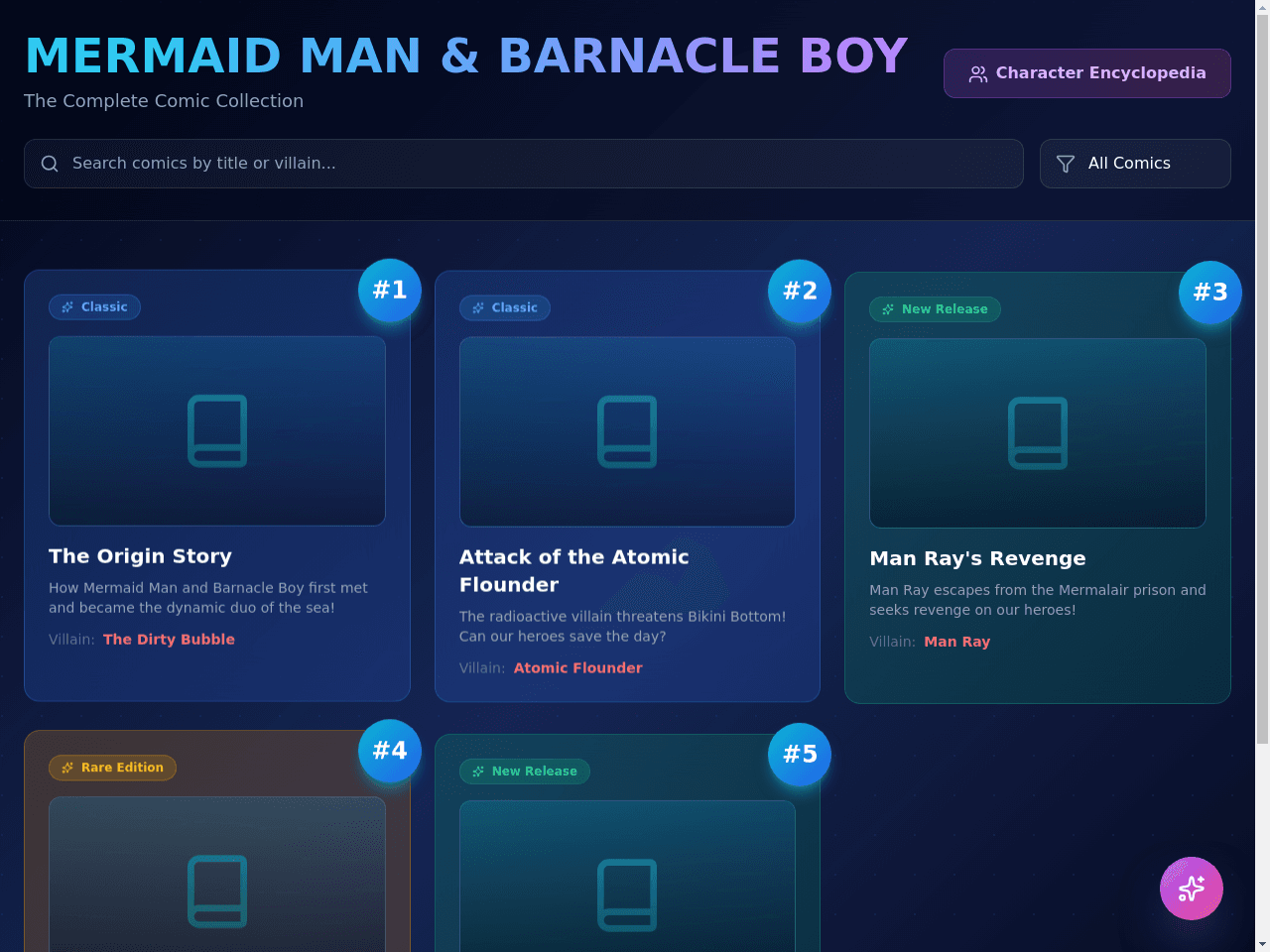Image resolution: width=1270 pixels, height=952 pixels.
Task: Click villain name Man Ray
Action: point(956,642)
